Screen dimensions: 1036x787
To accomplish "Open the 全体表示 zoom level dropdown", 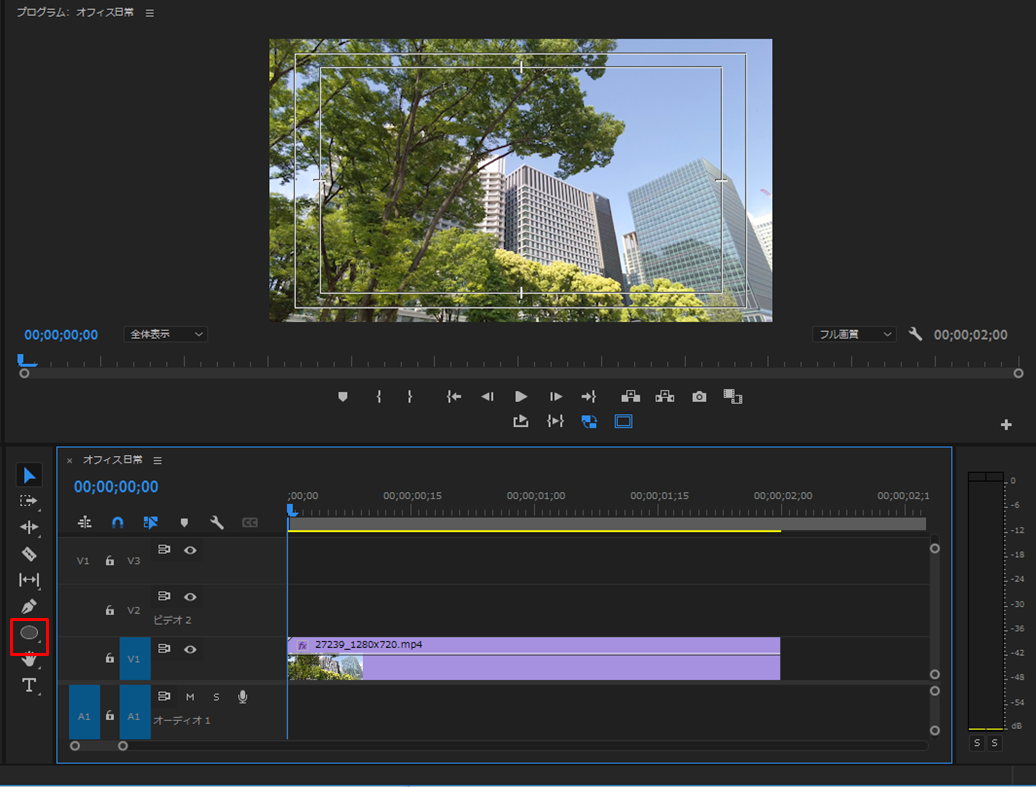I will [165, 334].
